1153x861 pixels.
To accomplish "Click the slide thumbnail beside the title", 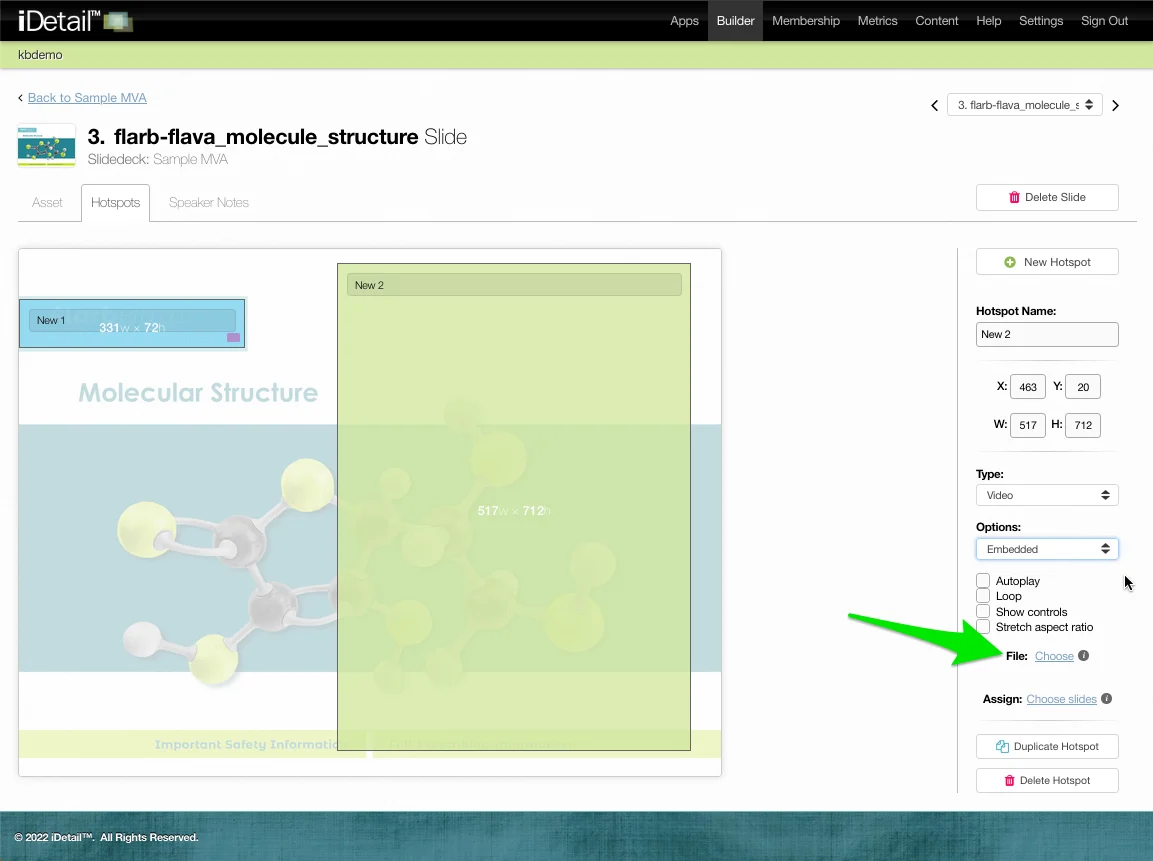I will [x=46, y=146].
